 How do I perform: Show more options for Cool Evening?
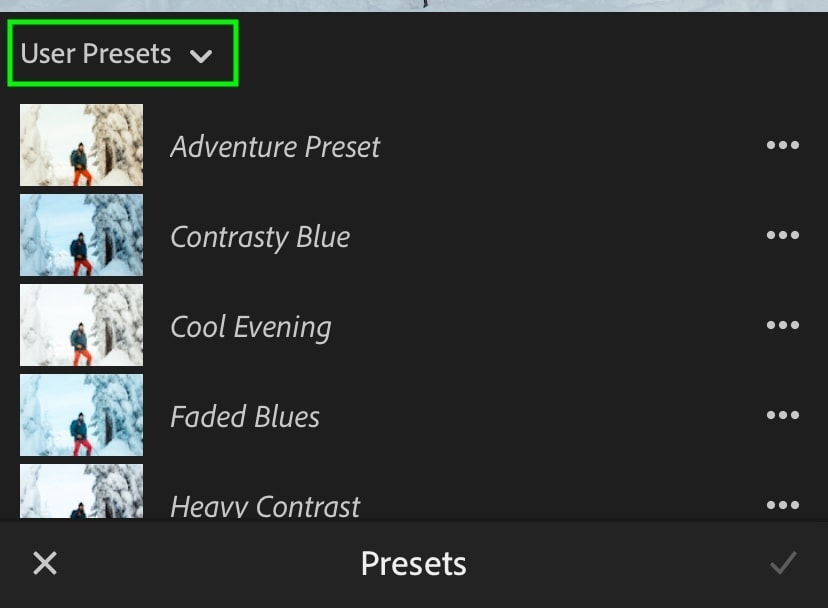click(x=782, y=326)
